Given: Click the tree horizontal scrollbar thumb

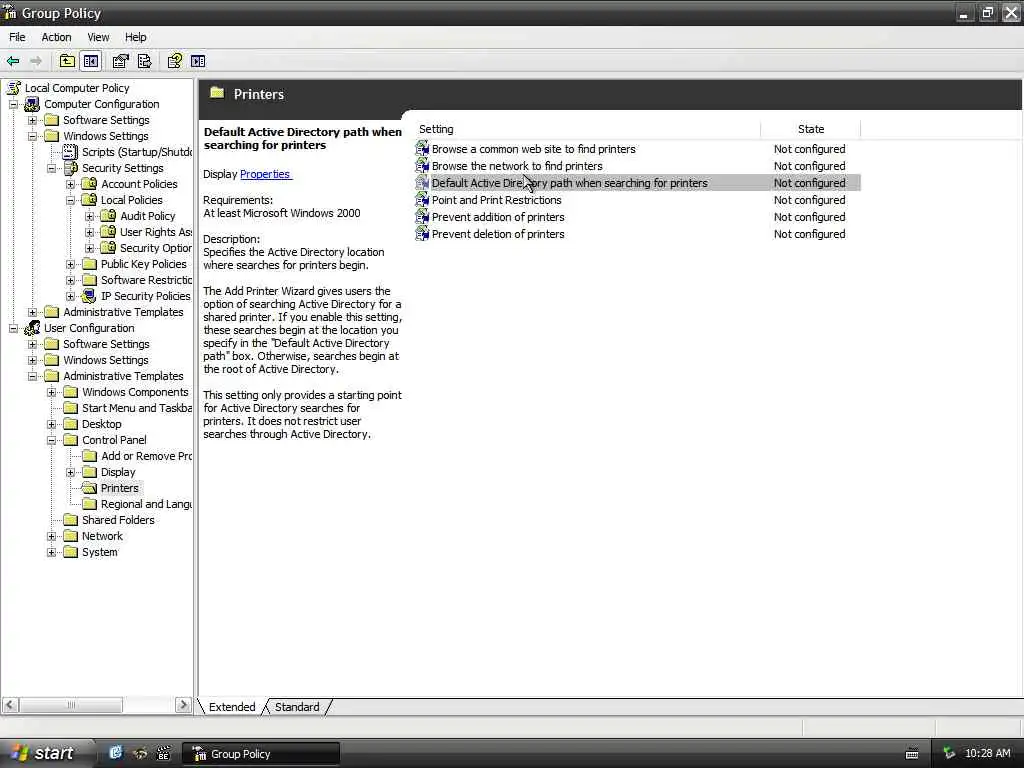Looking at the screenshot, I should click(x=71, y=705).
